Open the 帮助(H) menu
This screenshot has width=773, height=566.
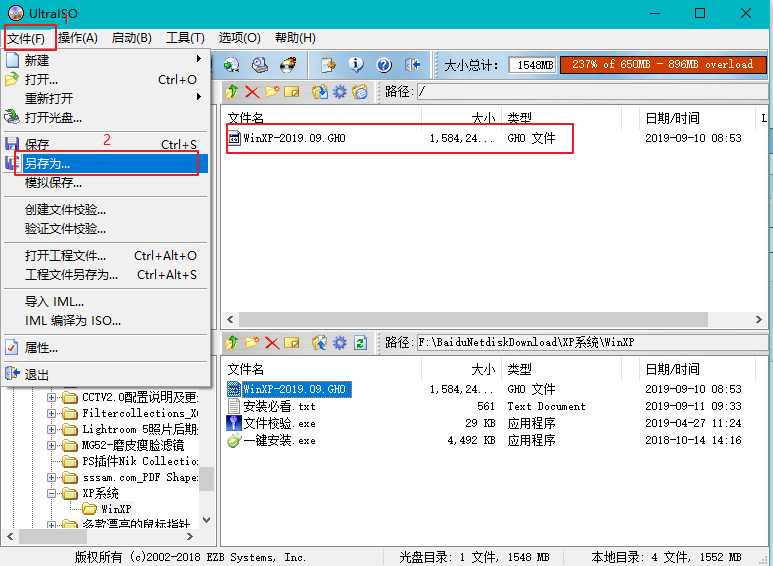point(295,38)
